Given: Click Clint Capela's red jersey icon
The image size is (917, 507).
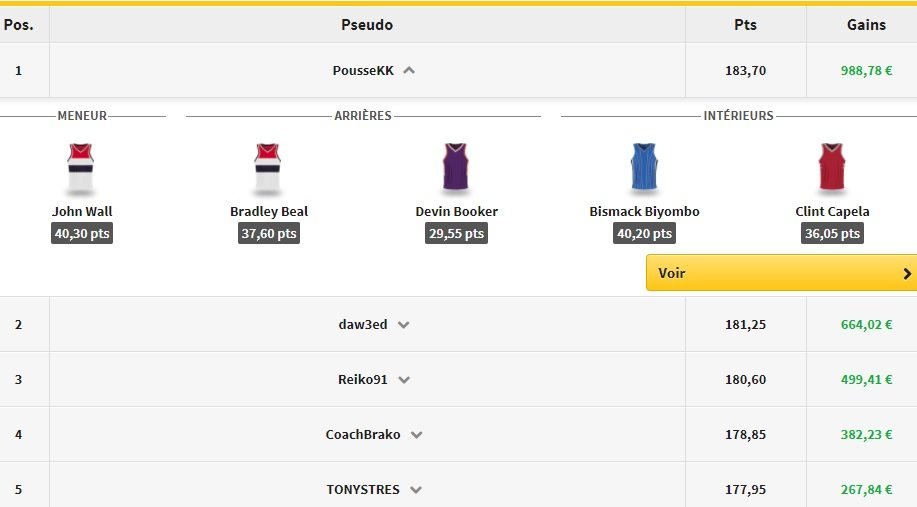Looking at the screenshot, I should [831, 169].
